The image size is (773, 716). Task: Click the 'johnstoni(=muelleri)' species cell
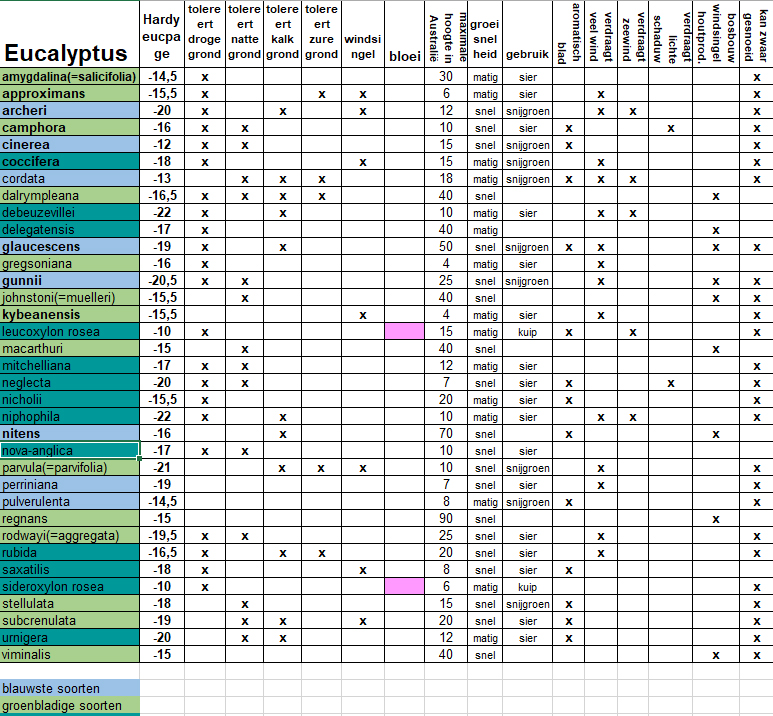70,298
